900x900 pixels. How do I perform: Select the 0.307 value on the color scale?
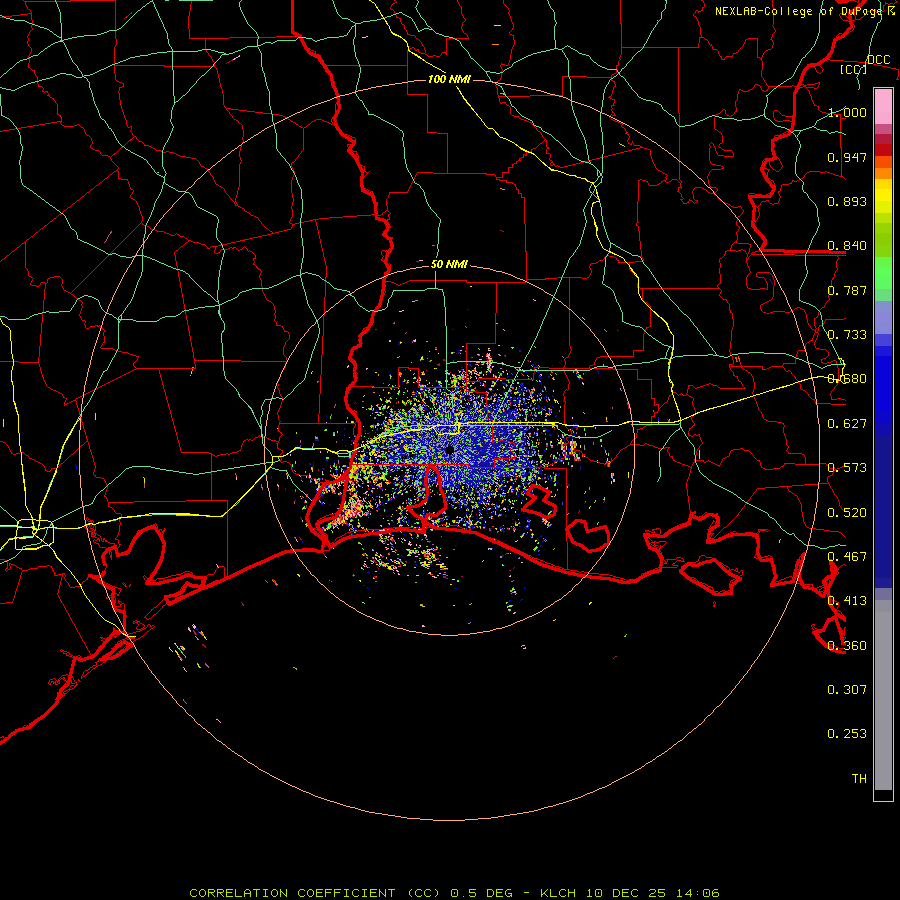(847, 690)
